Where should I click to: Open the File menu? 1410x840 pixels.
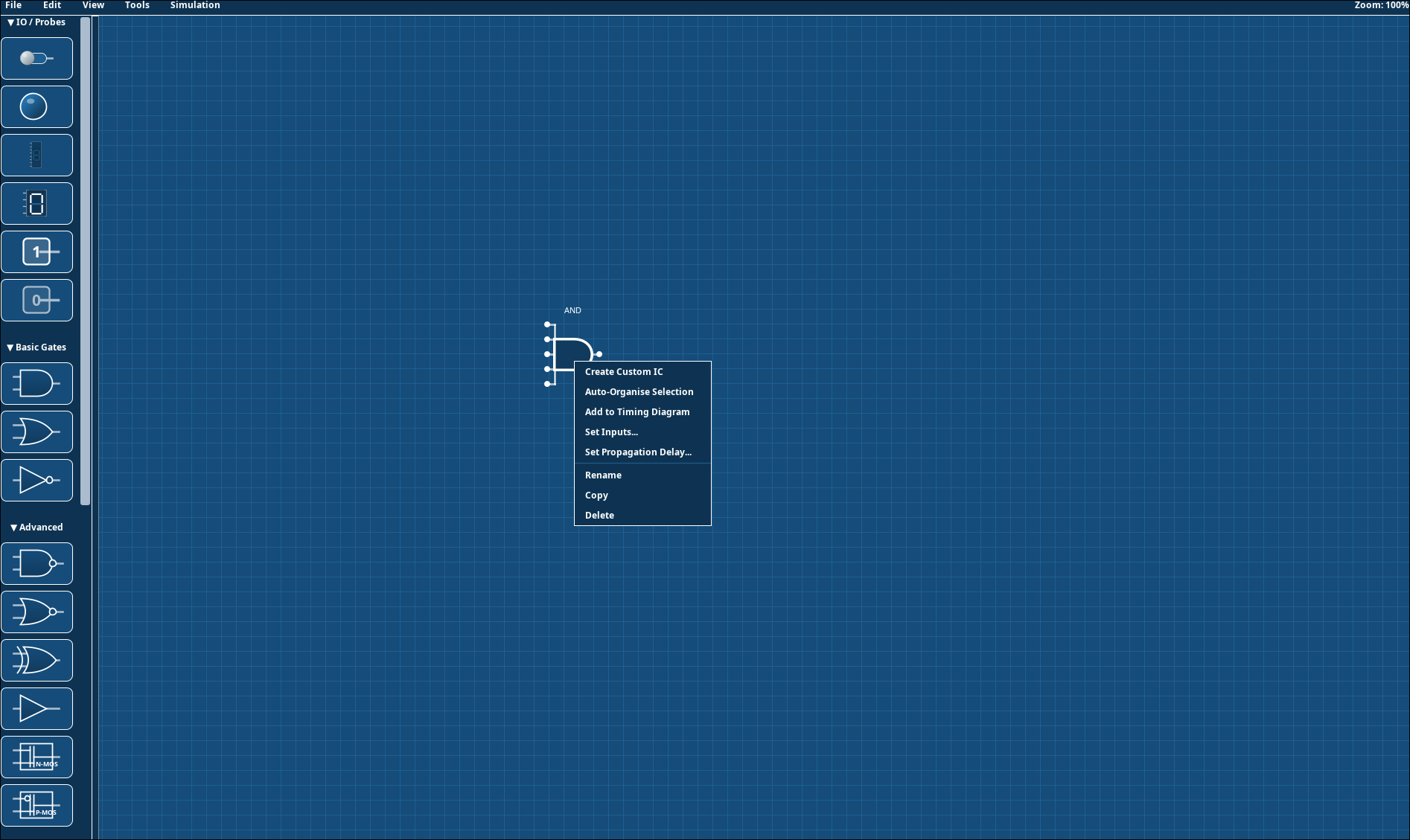pyautogui.click(x=13, y=5)
